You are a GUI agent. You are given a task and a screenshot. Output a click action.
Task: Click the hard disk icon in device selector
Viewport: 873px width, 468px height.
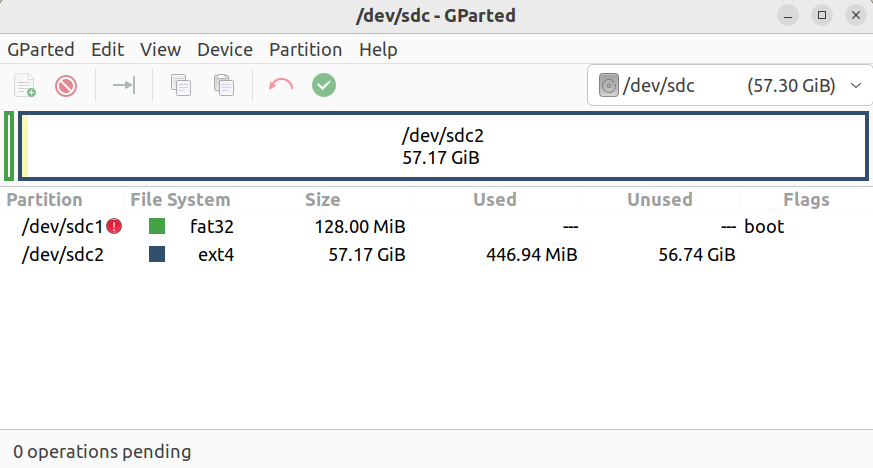click(609, 86)
